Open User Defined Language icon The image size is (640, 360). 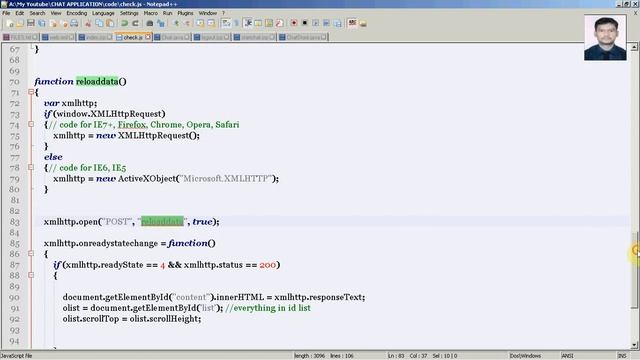pos(258,23)
